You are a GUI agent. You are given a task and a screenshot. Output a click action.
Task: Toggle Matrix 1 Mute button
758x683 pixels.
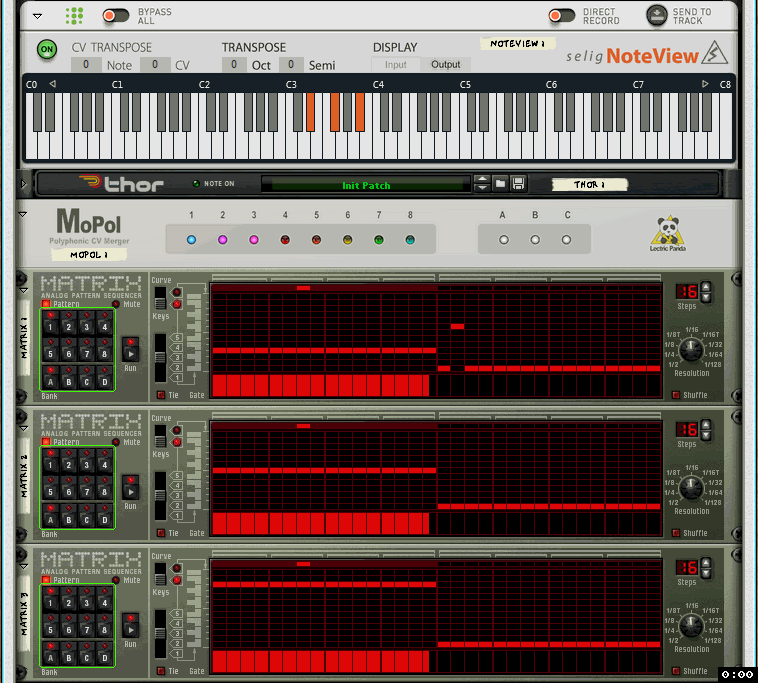pyautogui.click(x=116, y=304)
